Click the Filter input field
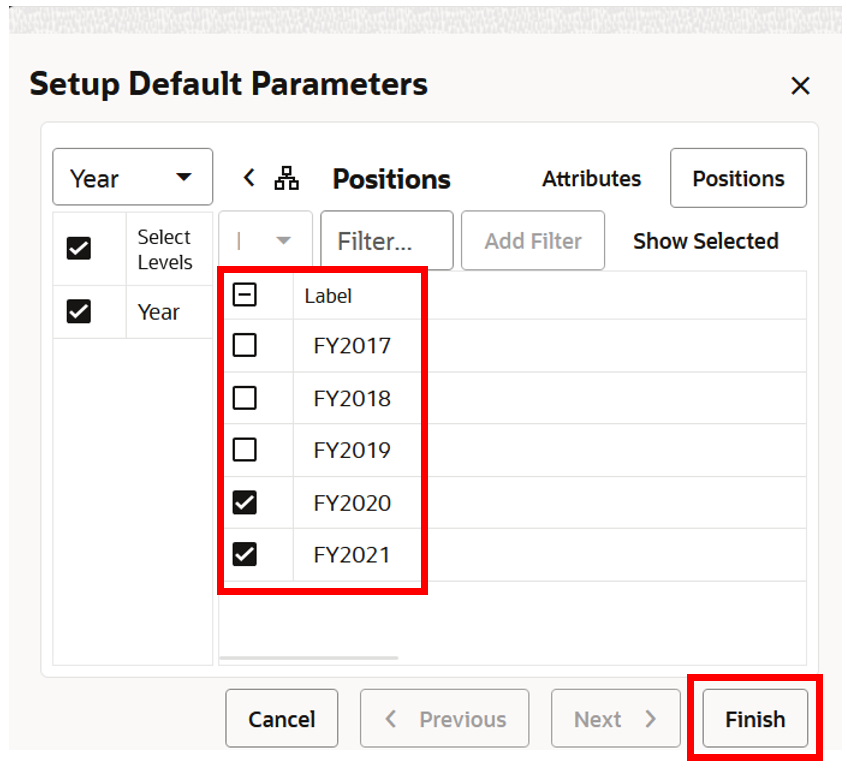Viewport: 847px width, 777px height. 386,240
